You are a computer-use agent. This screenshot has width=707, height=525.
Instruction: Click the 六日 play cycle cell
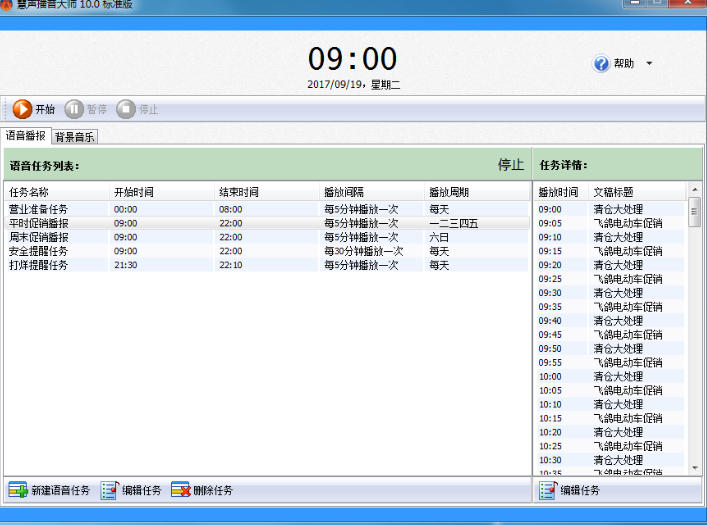click(x=439, y=237)
